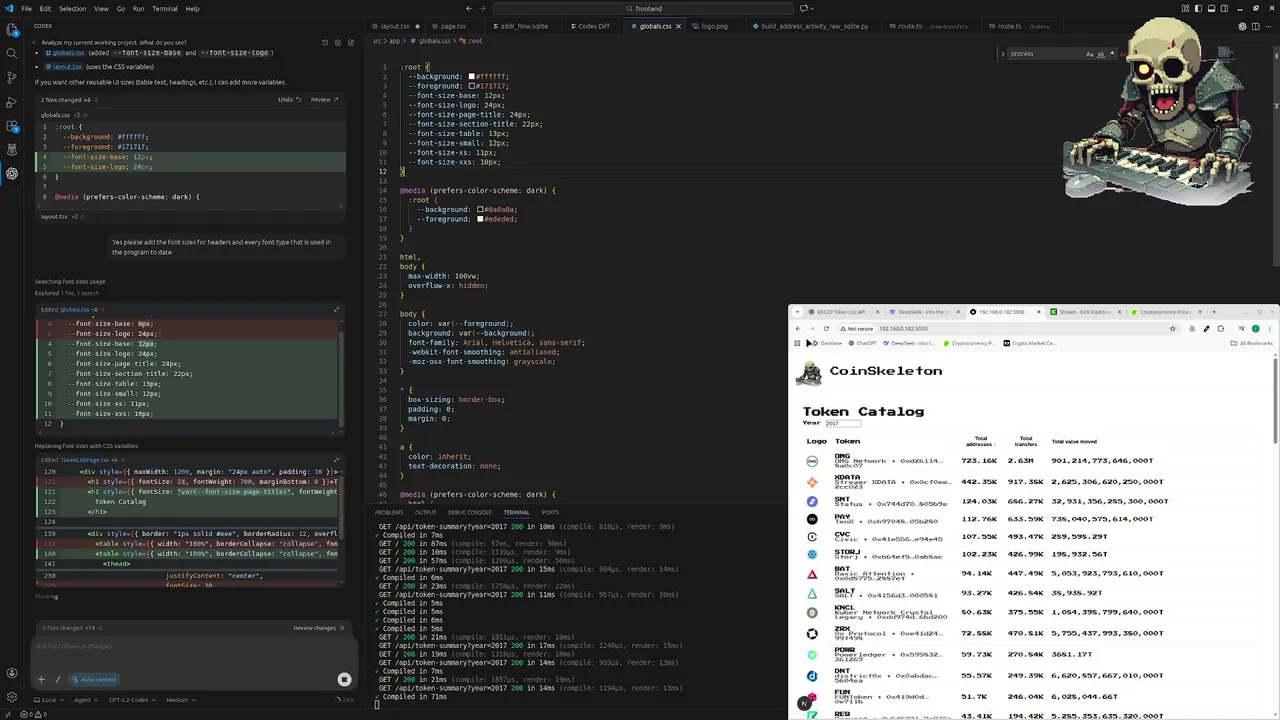Open the PORTS panel tab

(x=550, y=512)
